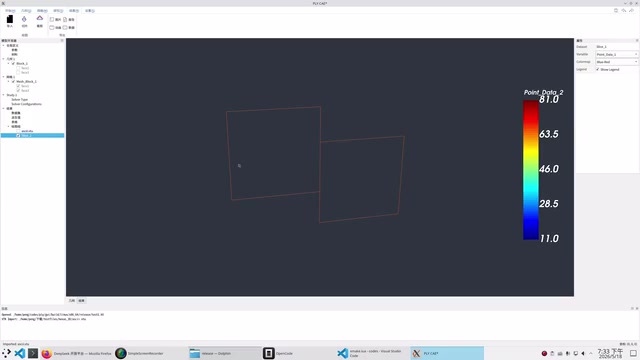Screen dimensions: 640x360
Task: Open the Variable Point_Data_2 dropdown
Action: coord(617,54)
